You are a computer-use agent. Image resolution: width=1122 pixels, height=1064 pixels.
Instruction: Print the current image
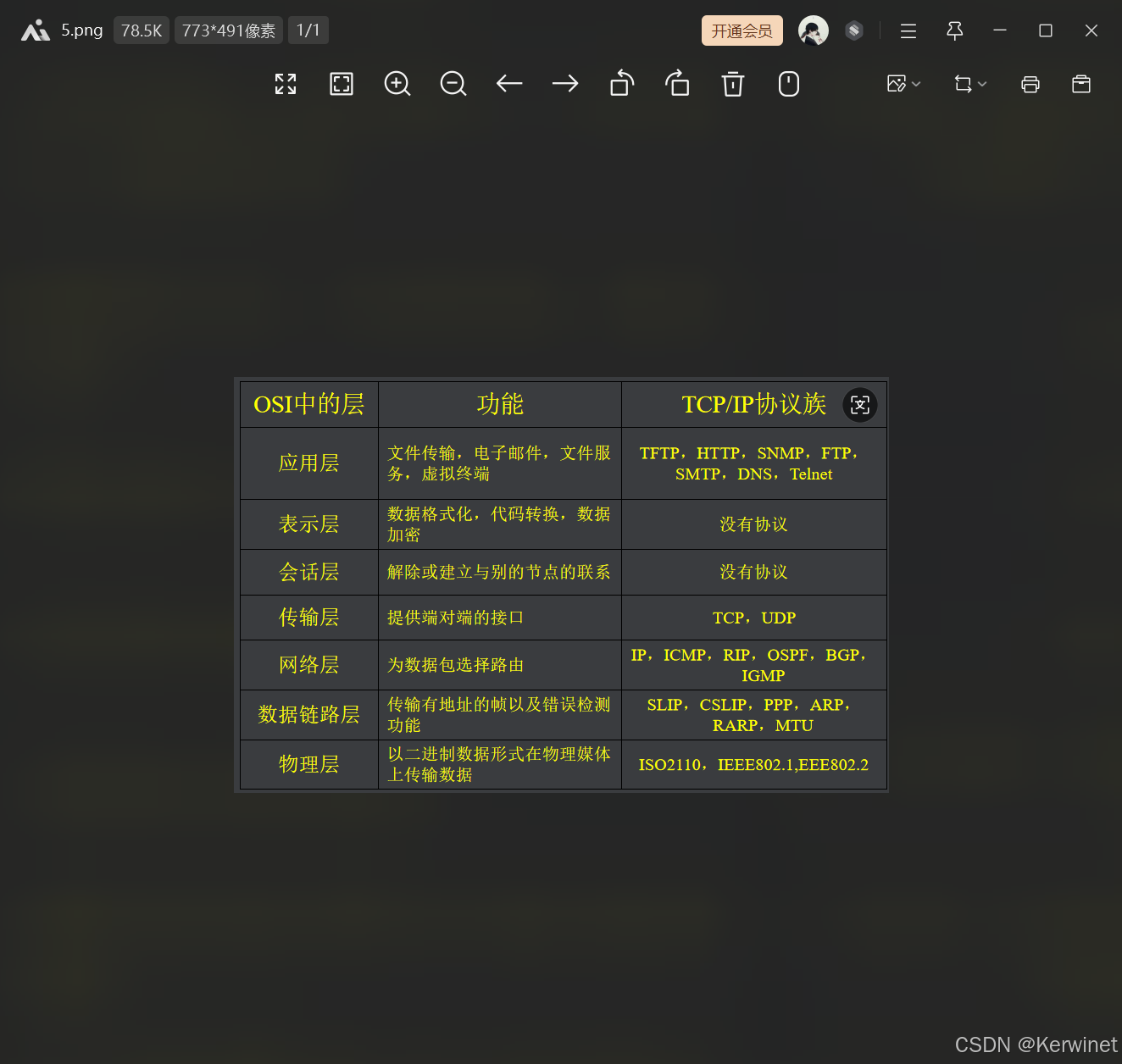click(1030, 84)
